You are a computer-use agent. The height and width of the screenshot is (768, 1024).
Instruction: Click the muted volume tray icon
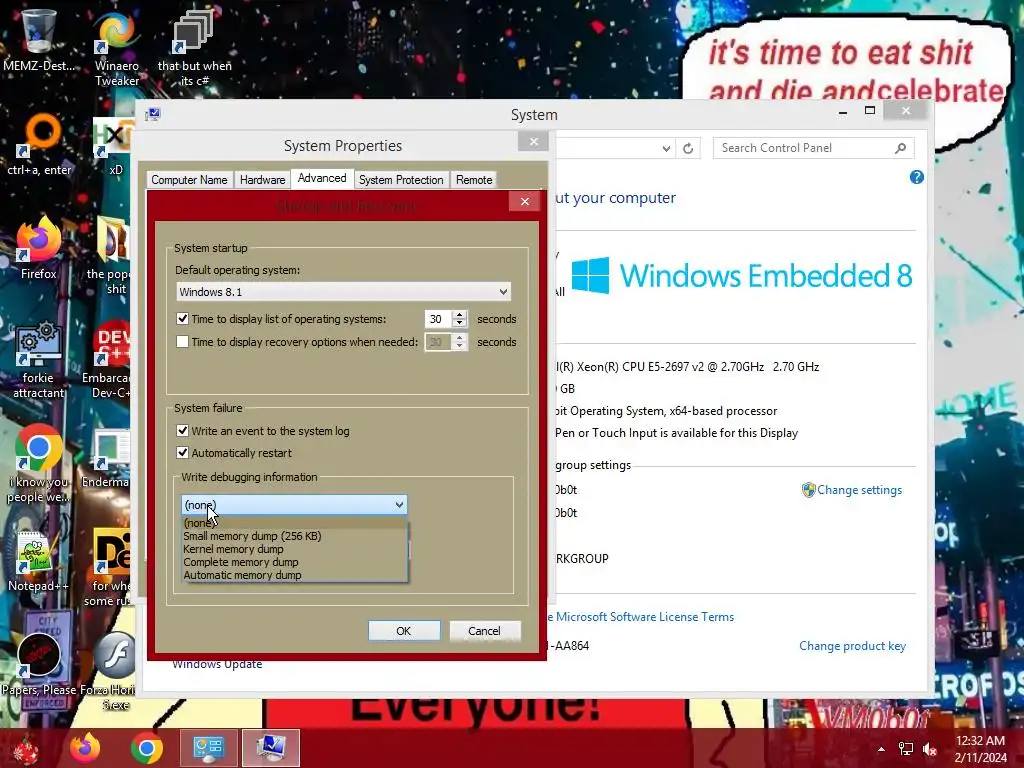point(930,749)
